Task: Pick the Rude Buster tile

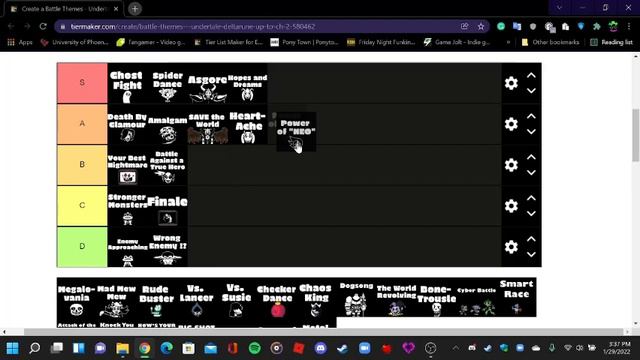Action: tap(157, 298)
